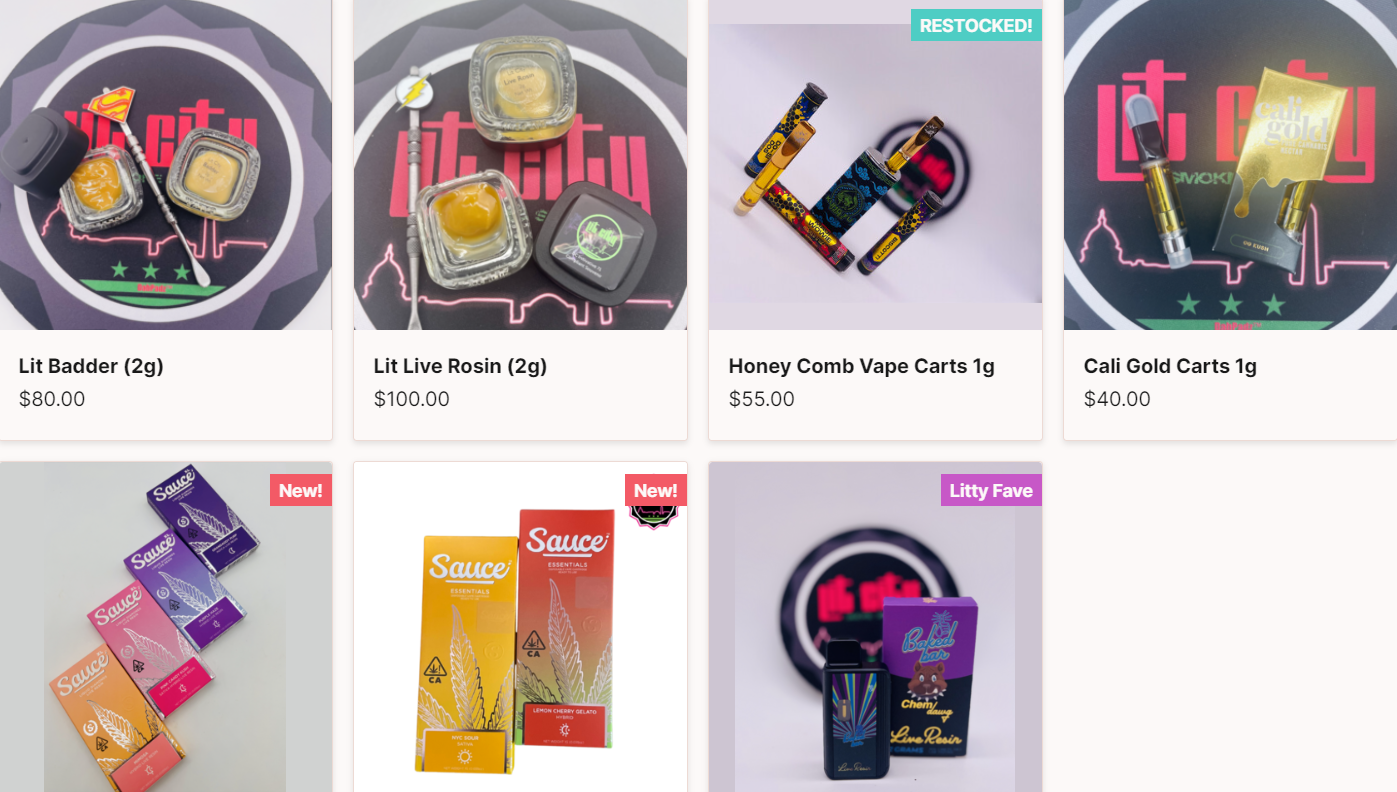Open the Sauce Essentials yellow and red boxes image
Image resolution: width=1397 pixels, height=792 pixels.
pos(520,627)
